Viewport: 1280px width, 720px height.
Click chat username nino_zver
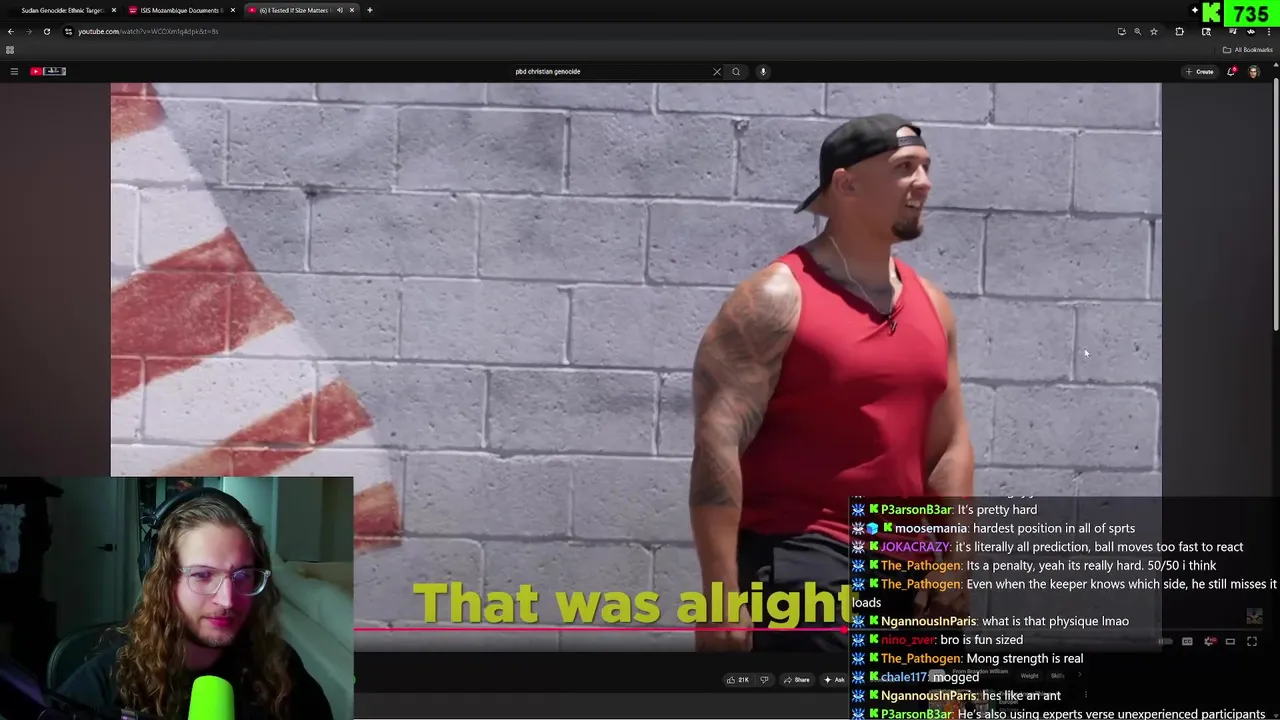coord(907,640)
